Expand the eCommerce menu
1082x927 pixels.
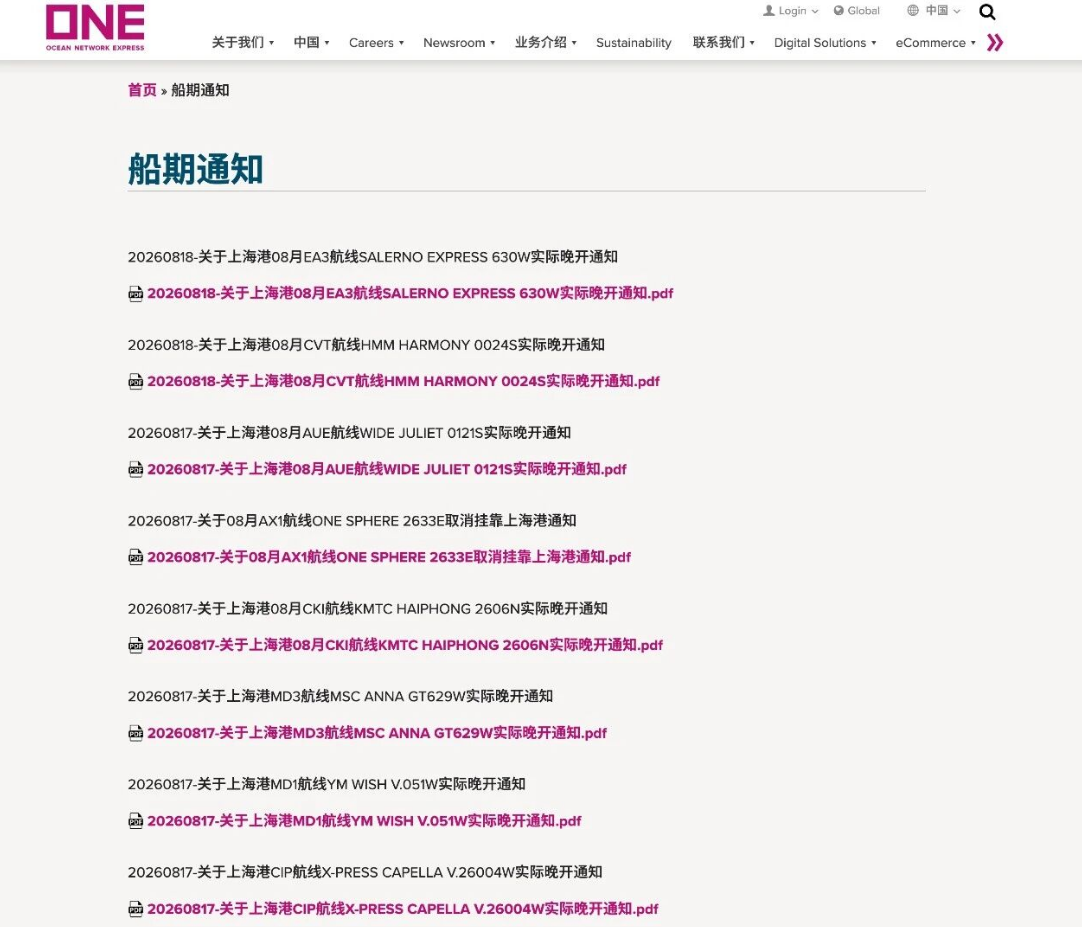[x=936, y=43]
